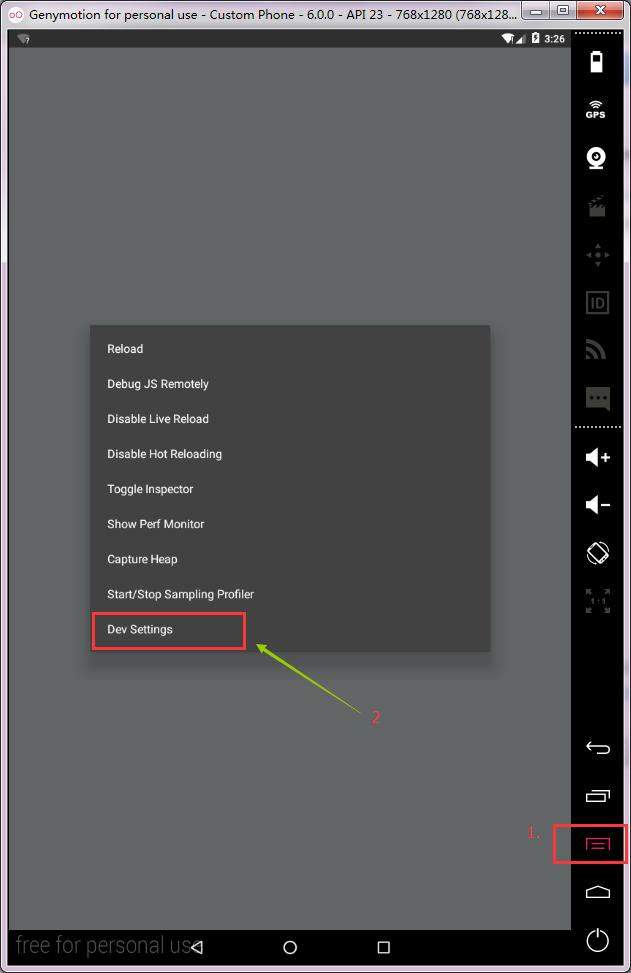Open the network signal widget
The width and height of the screenshot is (631, 973).
tap(596, 350)
